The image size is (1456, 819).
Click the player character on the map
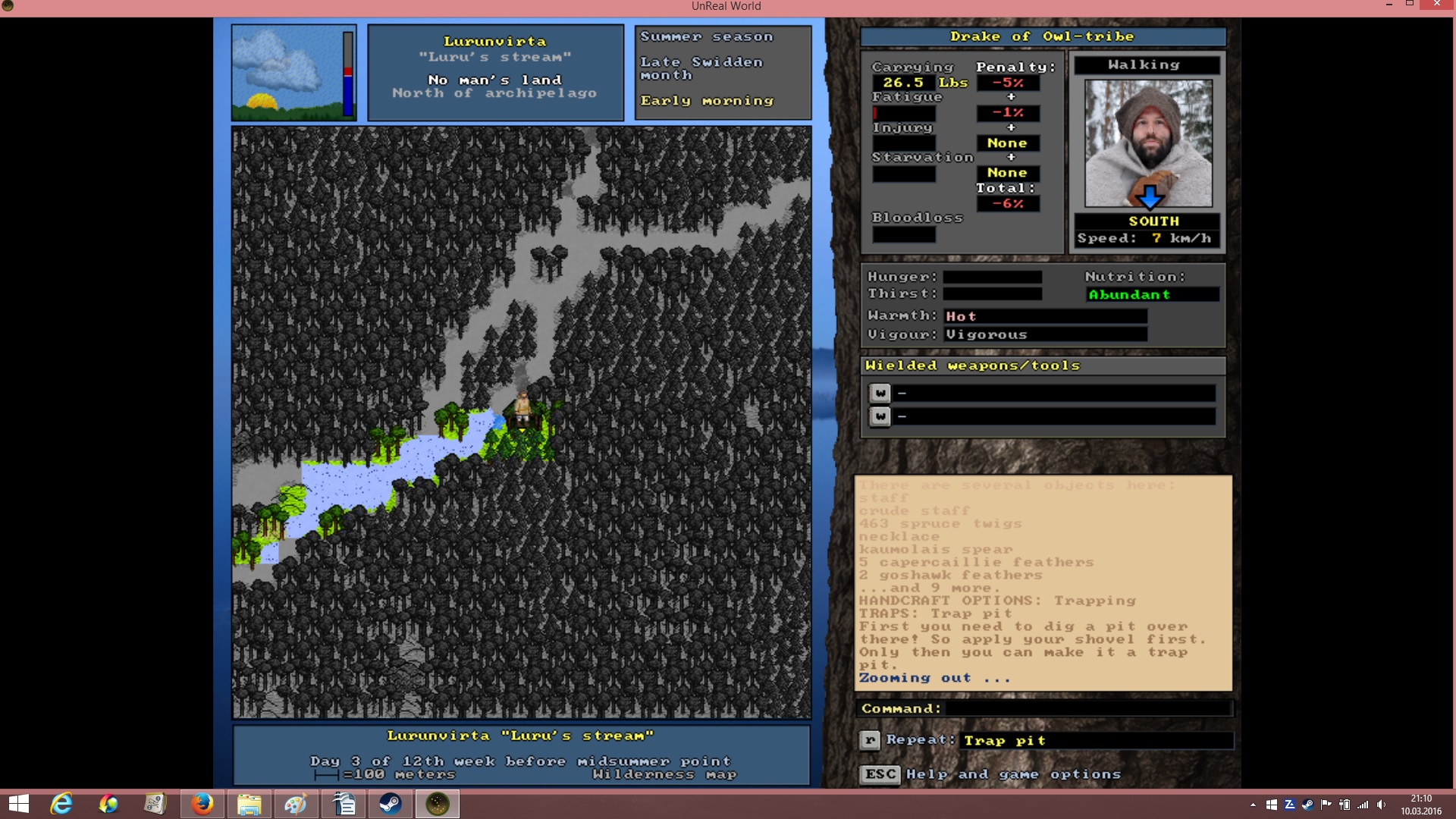click(522, 407)
